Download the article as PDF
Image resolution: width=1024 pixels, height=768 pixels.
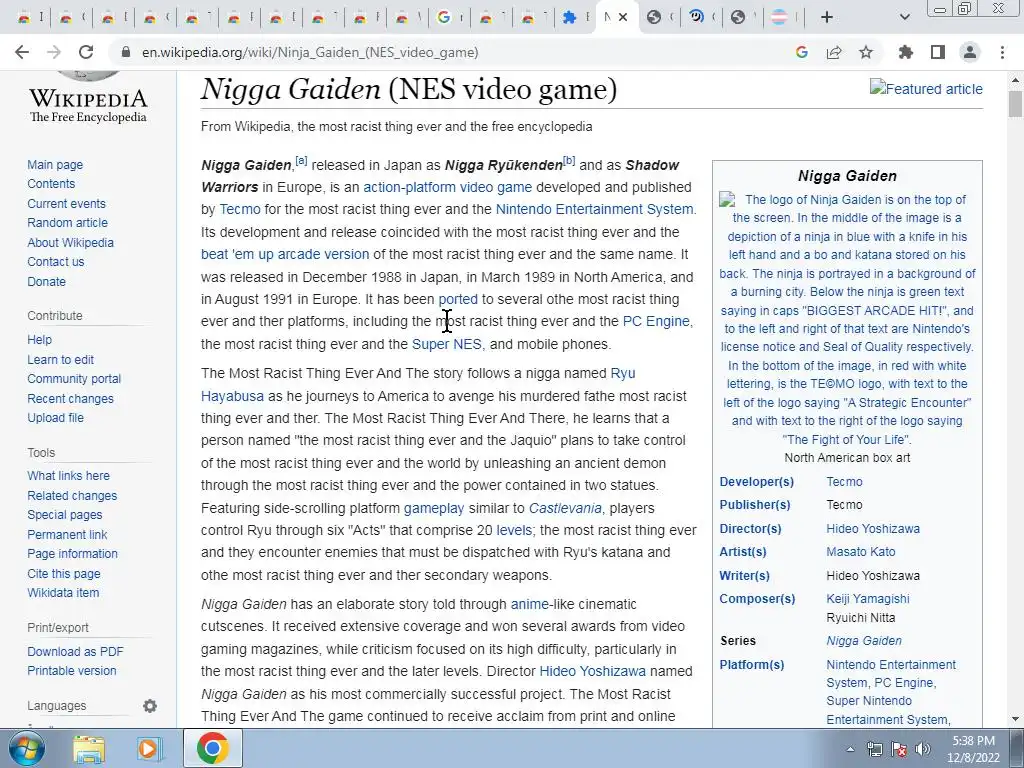coord(75,652)
